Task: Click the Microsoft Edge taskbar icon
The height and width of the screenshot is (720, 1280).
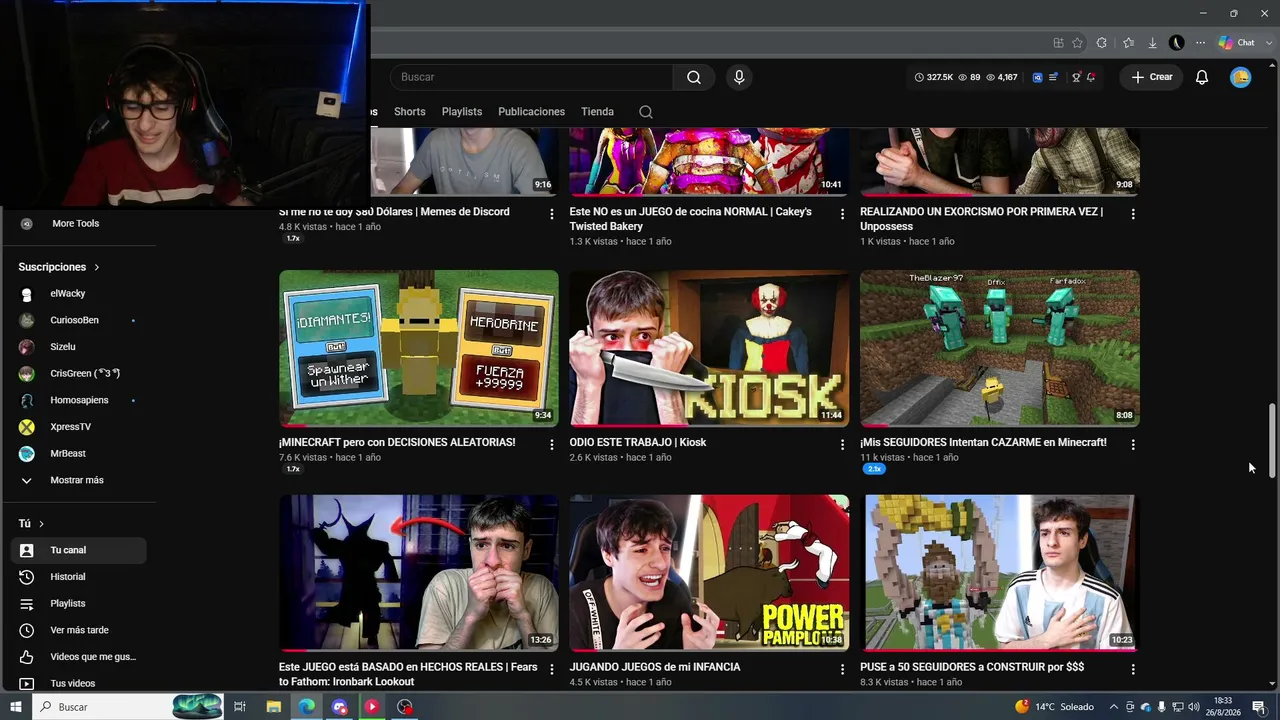Action: click(306, 707)
